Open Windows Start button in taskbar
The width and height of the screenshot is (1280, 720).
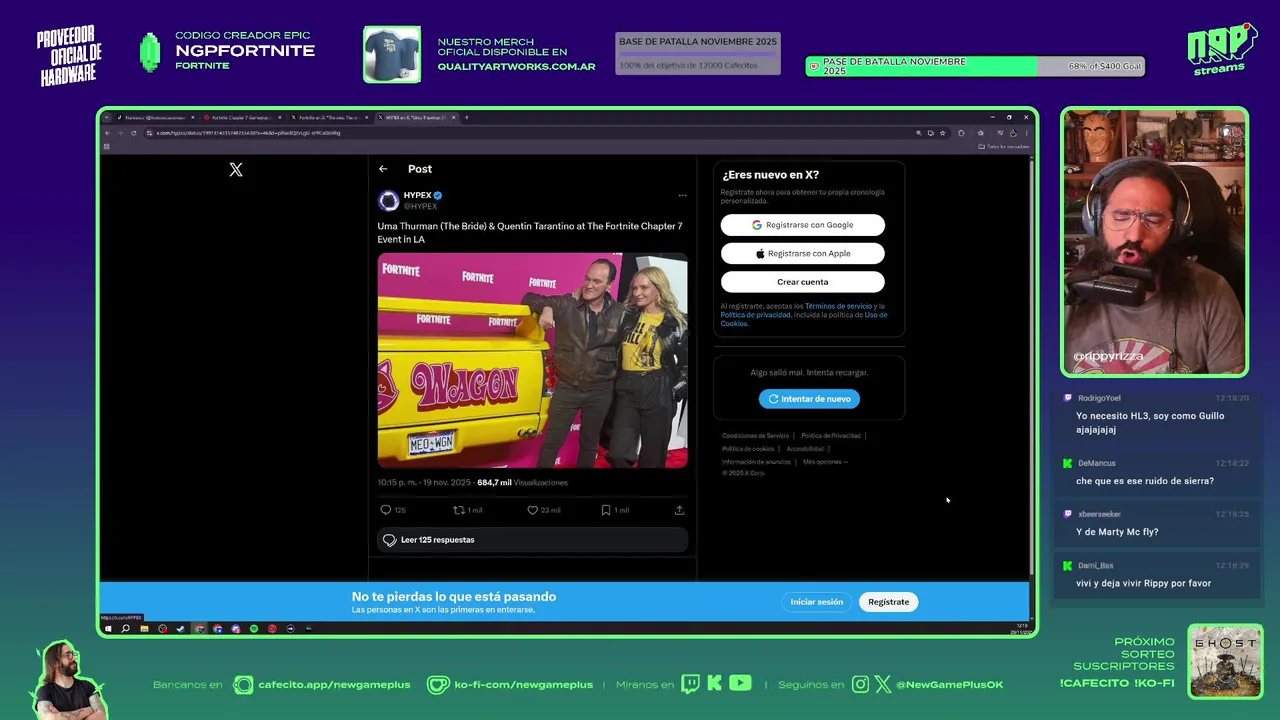pos(108,629)
